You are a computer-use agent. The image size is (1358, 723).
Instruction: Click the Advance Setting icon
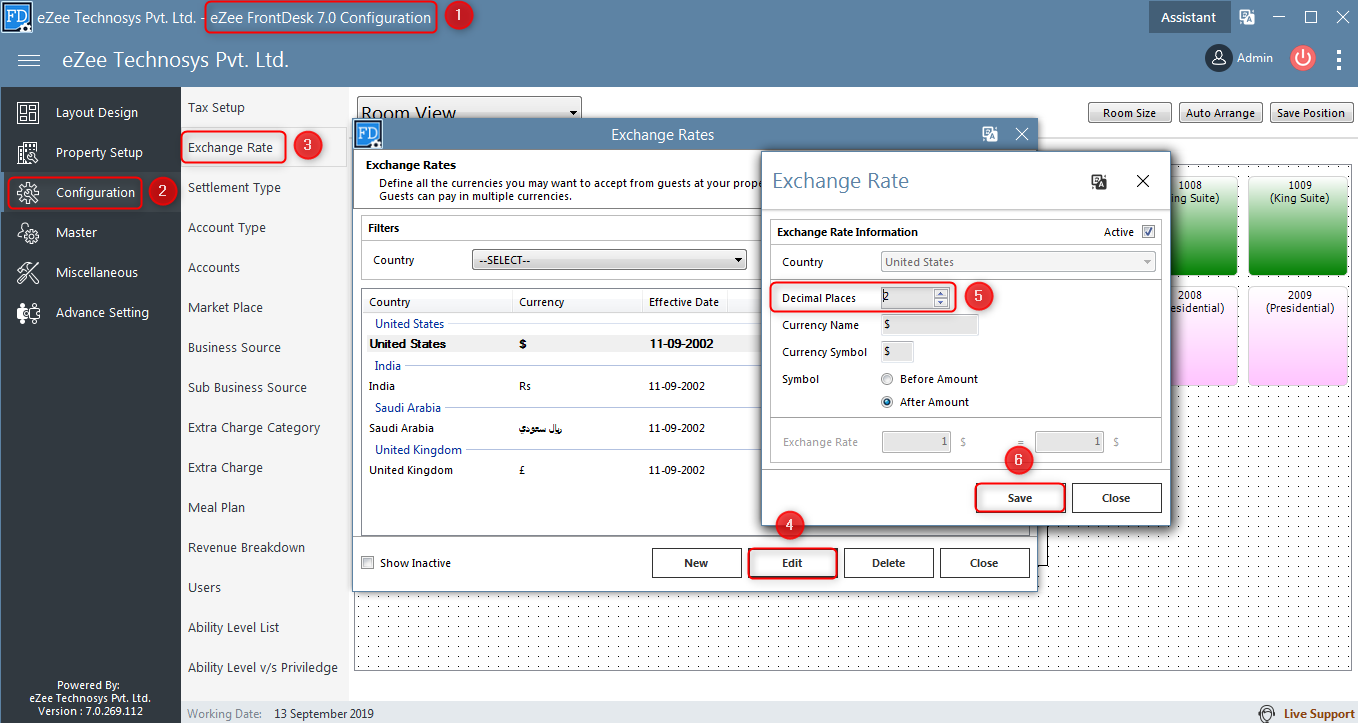(x=28, y=313)
